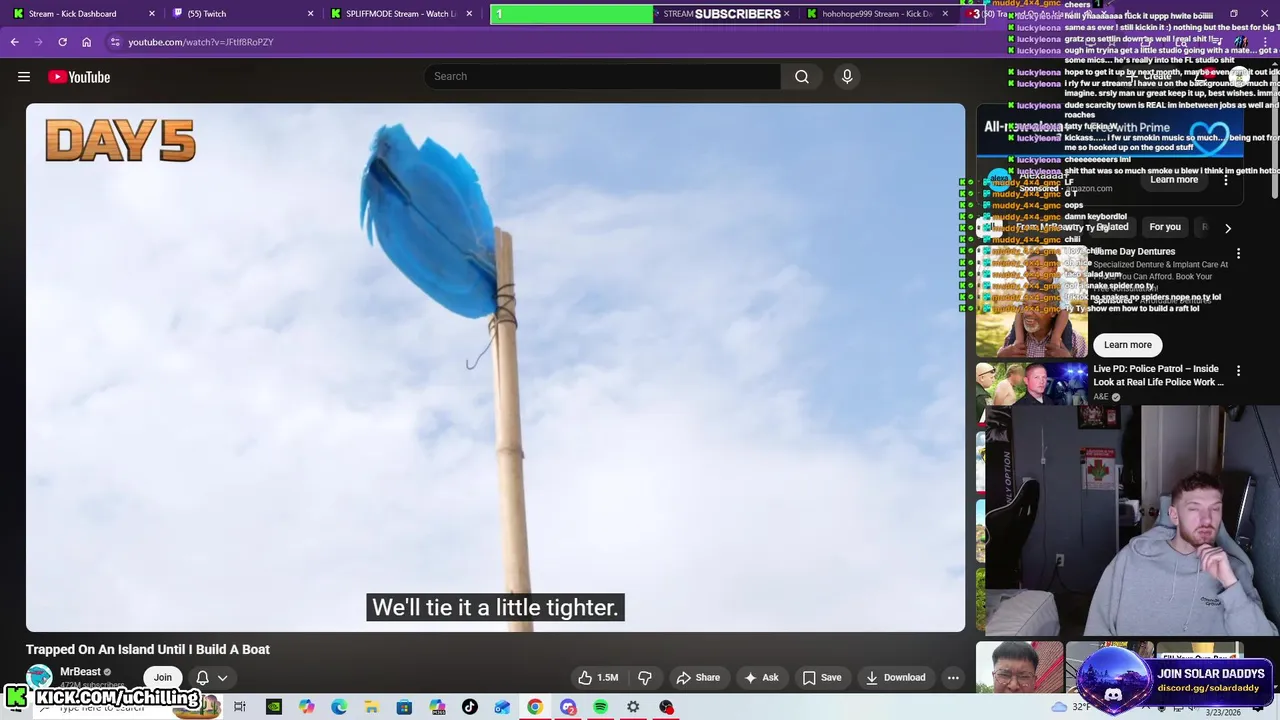Screen dimensions: 1280x720
Task: Open options for Live PD video
Action: coord(1238,371)
